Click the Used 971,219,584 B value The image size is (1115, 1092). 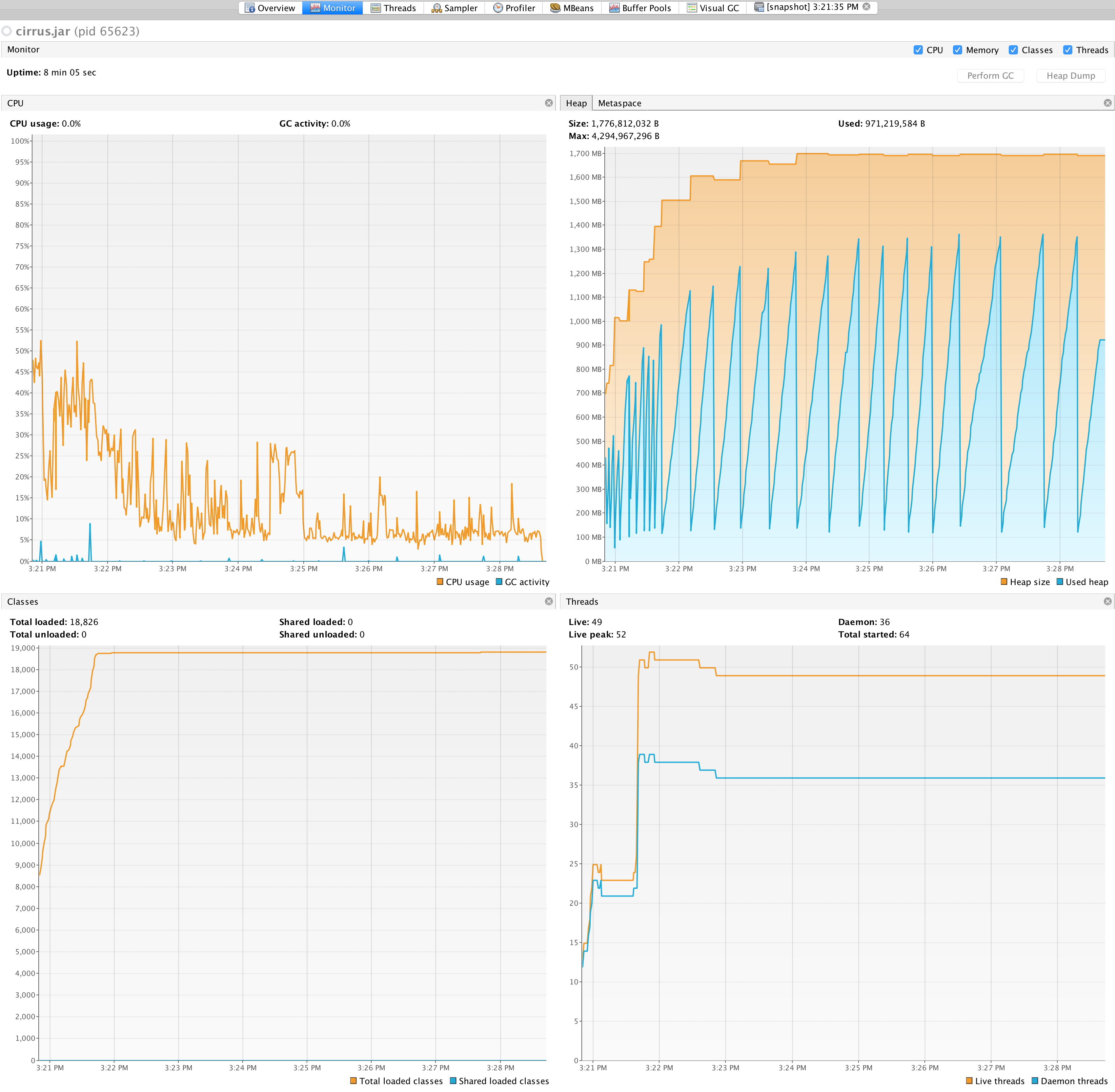click(895, 123)
